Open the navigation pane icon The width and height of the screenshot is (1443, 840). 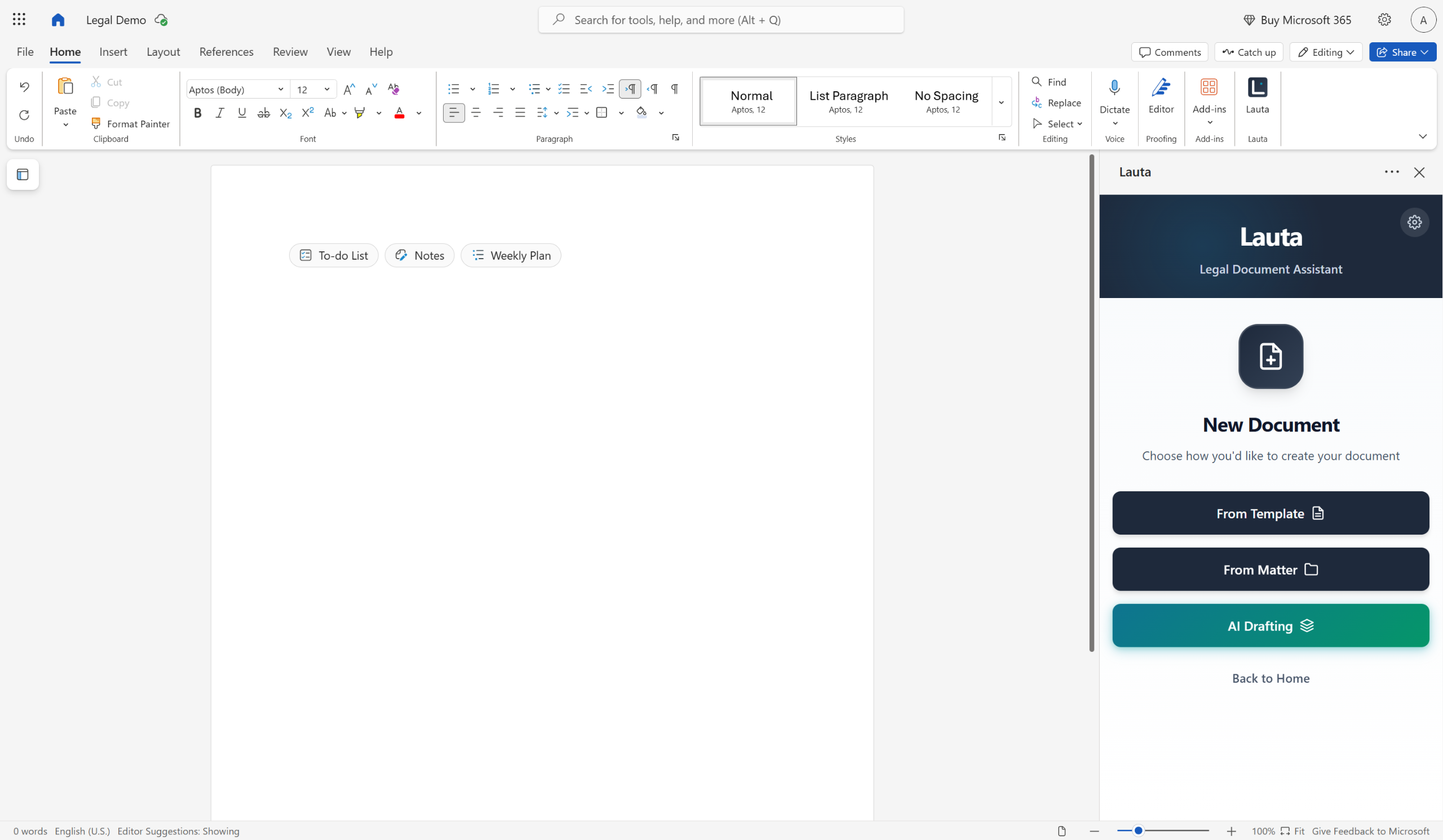23,175
